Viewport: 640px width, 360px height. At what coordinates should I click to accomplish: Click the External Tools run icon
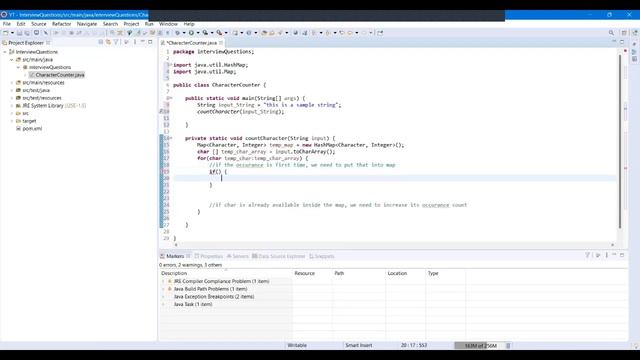(219, 33)
